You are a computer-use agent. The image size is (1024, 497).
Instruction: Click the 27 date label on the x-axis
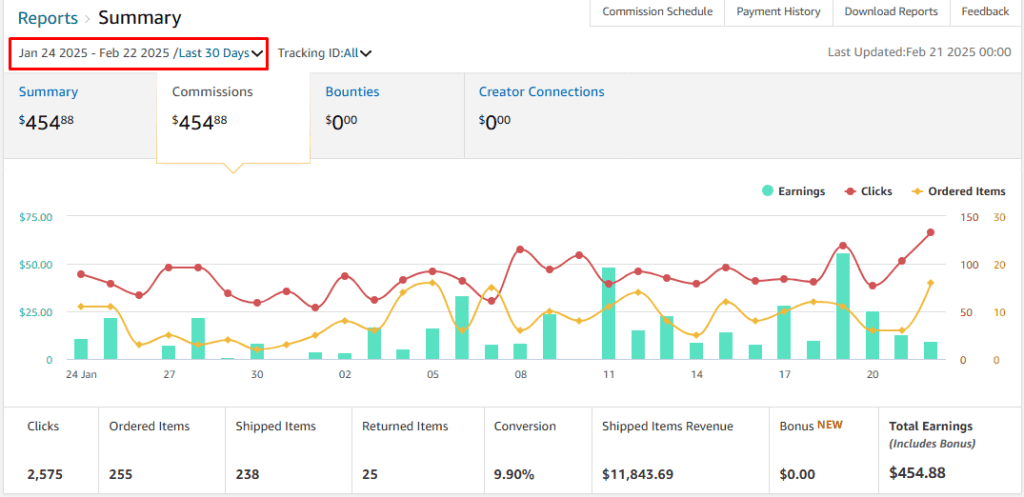click(x=169, y=375)
